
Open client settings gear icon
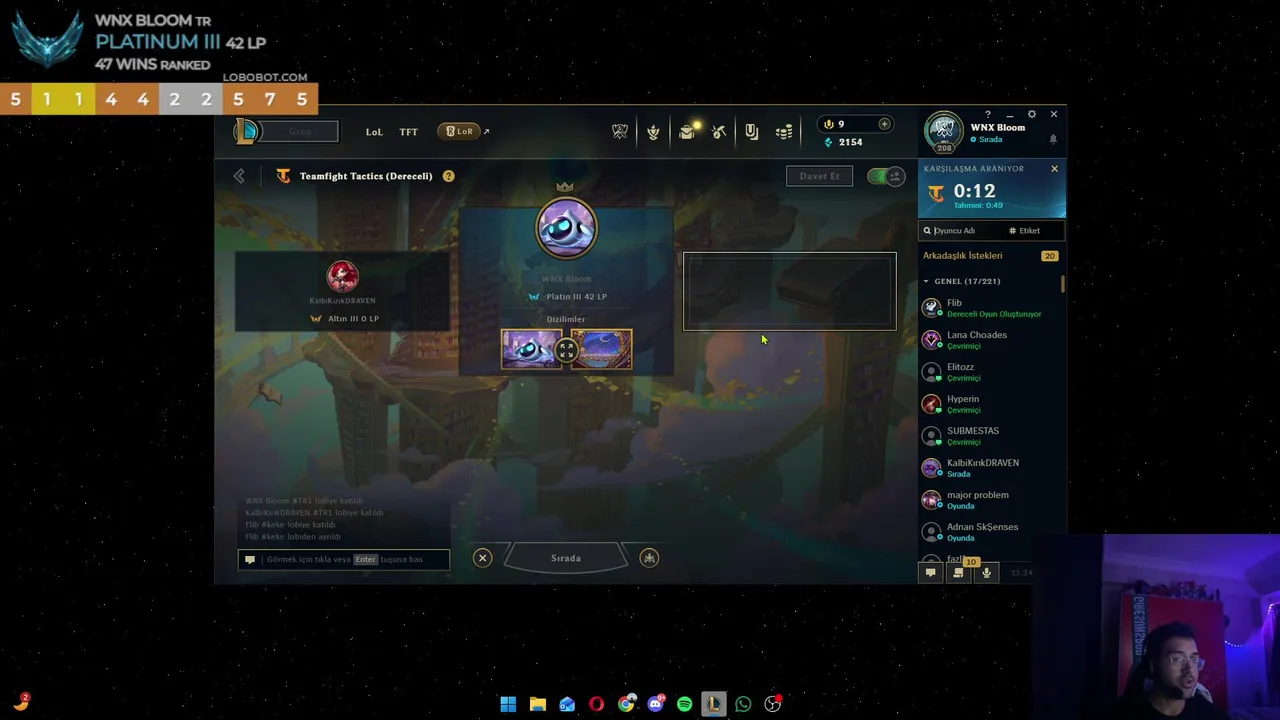[x=1032, y=114]
